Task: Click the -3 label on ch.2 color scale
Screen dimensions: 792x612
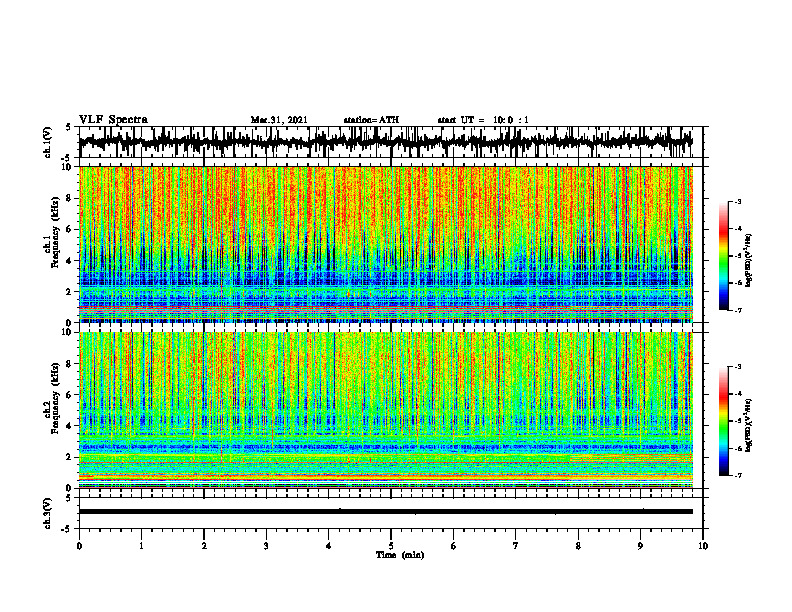Action: point(738,367)
